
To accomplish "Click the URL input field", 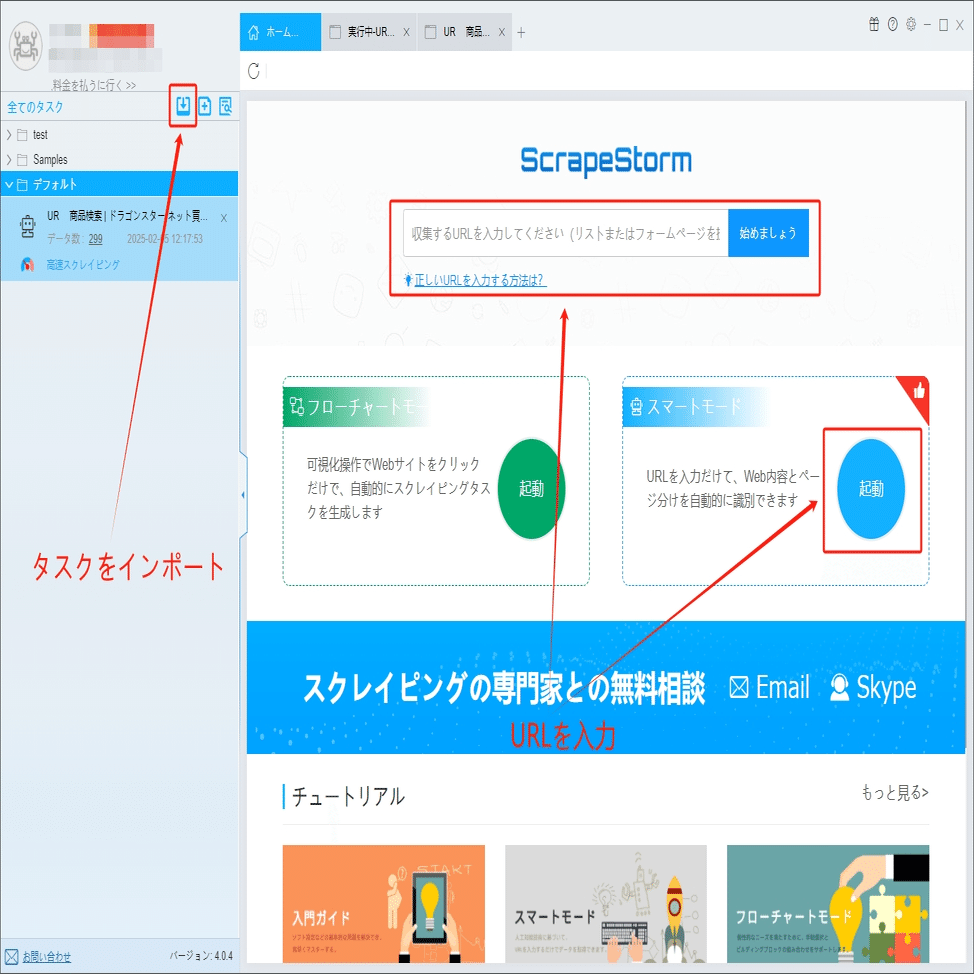I will tap(565, 233).
